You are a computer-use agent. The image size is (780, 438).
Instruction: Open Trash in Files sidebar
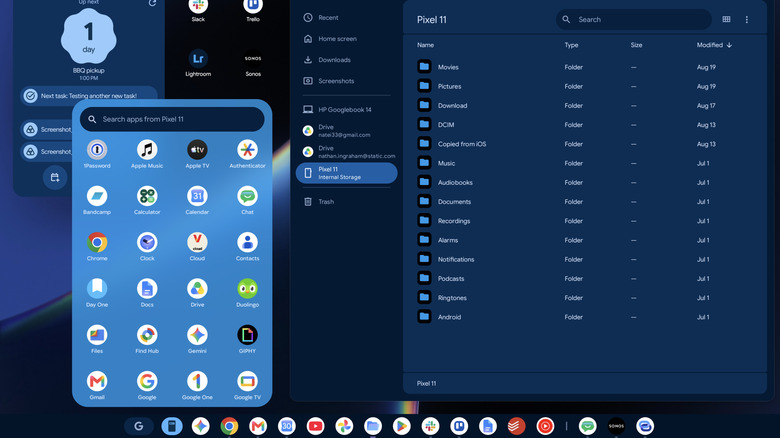click(346, 202)
